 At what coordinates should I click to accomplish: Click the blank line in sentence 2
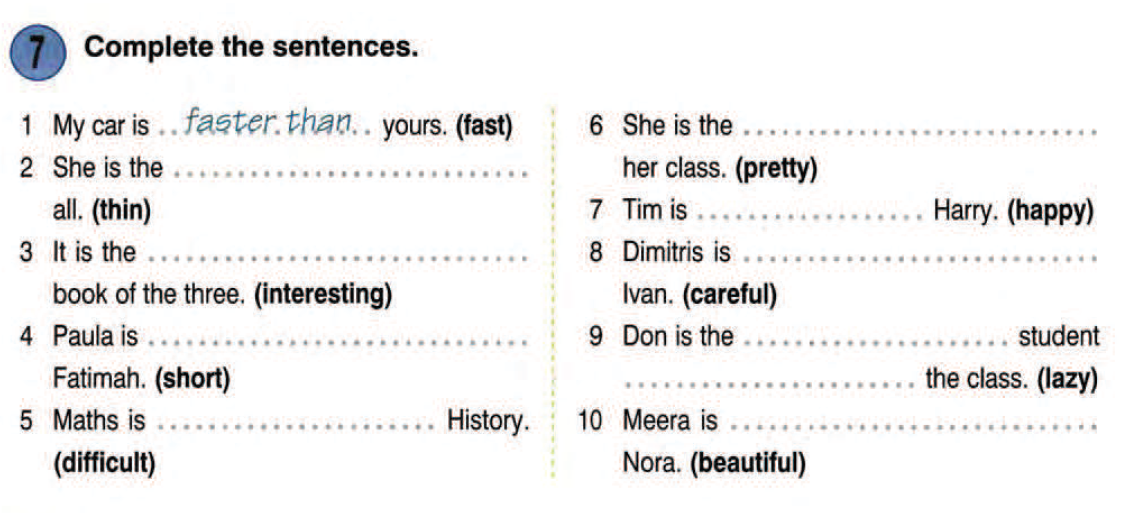[351, 173]
